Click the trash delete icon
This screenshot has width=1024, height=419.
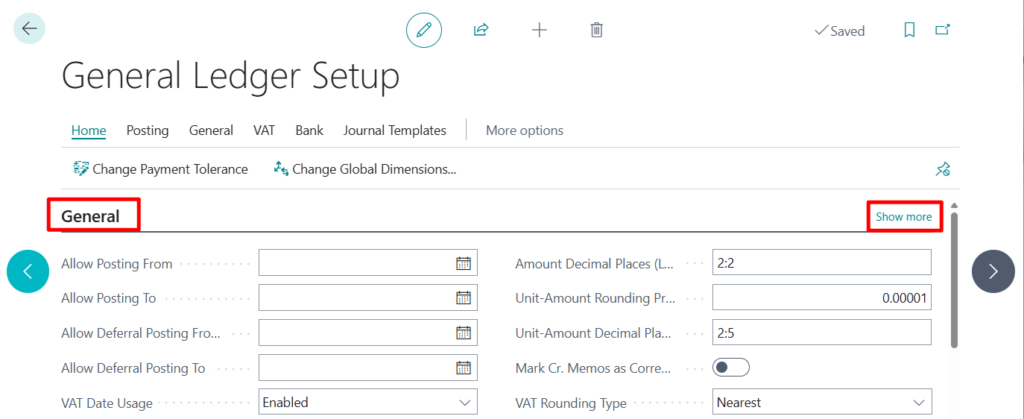597,30
